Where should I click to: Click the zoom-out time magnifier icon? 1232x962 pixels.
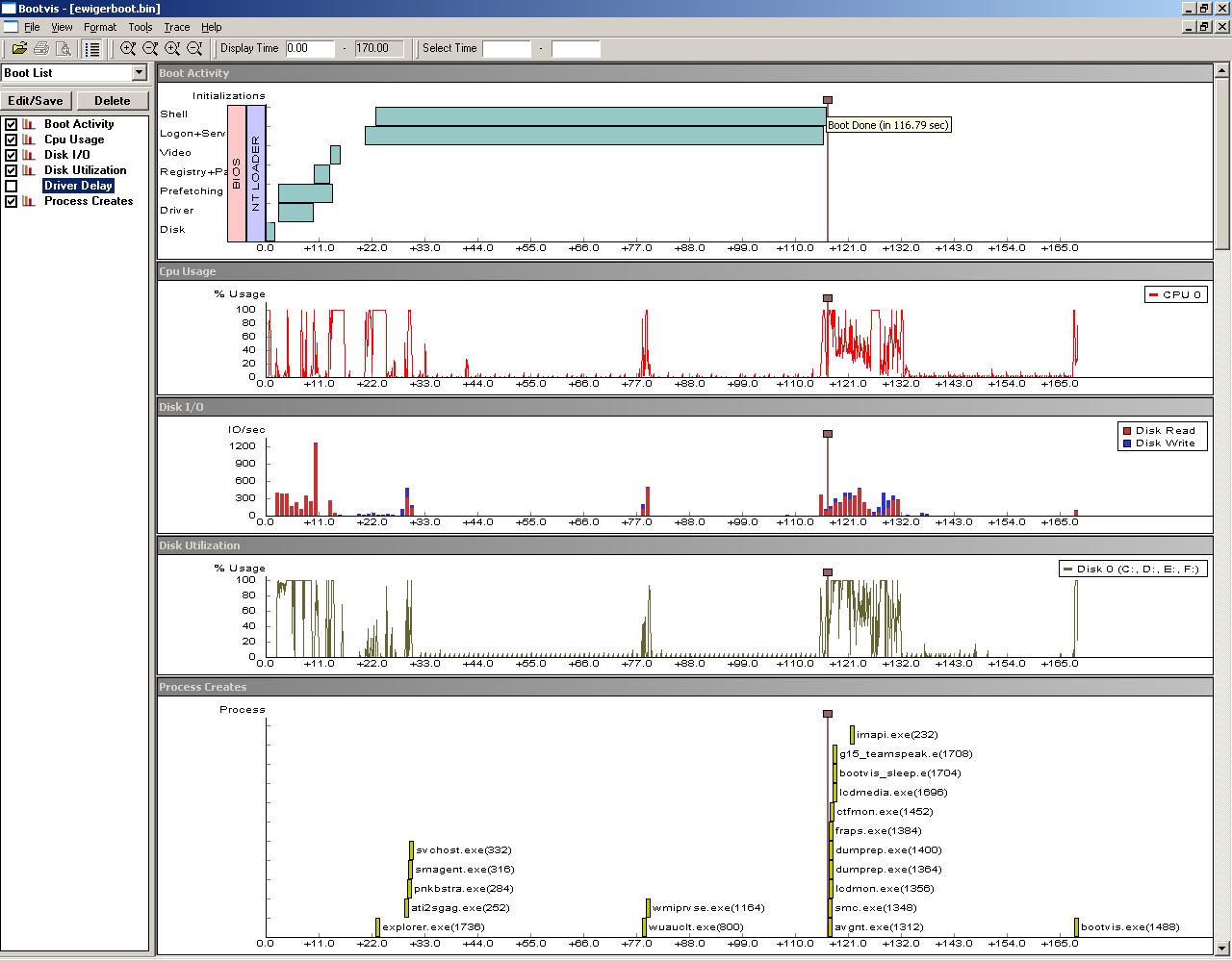coord(194,48)
